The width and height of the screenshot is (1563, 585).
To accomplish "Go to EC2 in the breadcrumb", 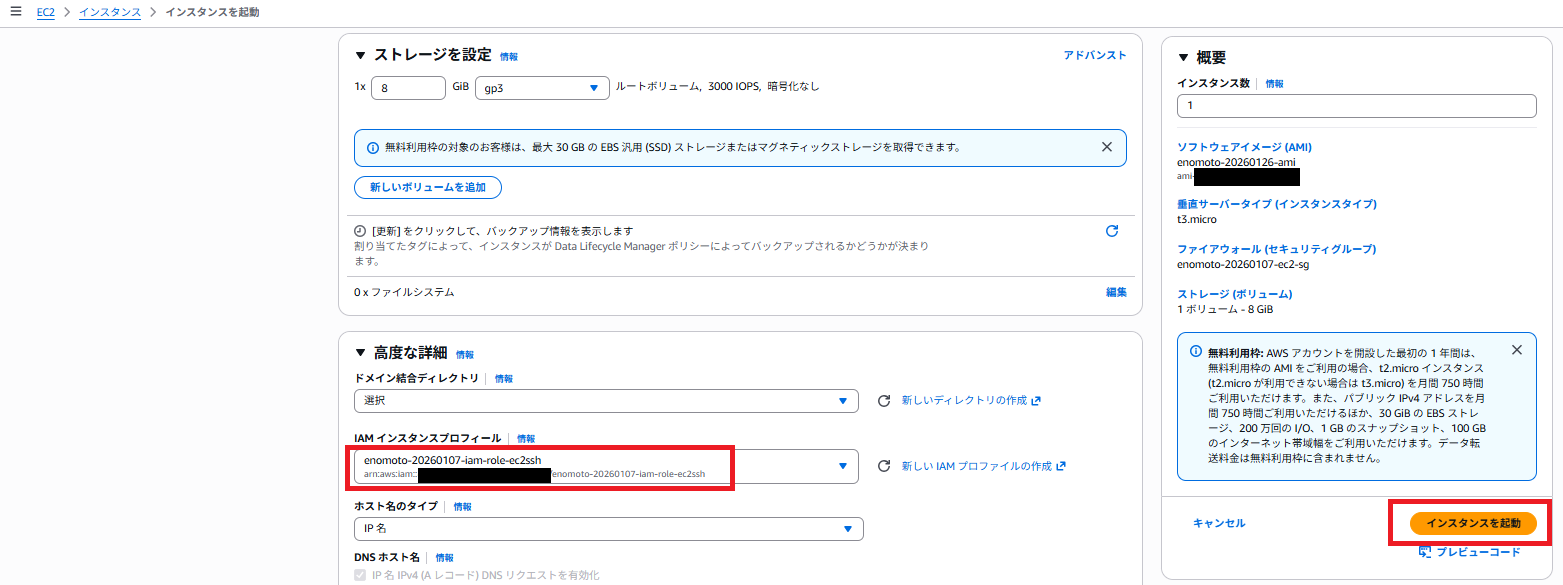I will point(45,12).
